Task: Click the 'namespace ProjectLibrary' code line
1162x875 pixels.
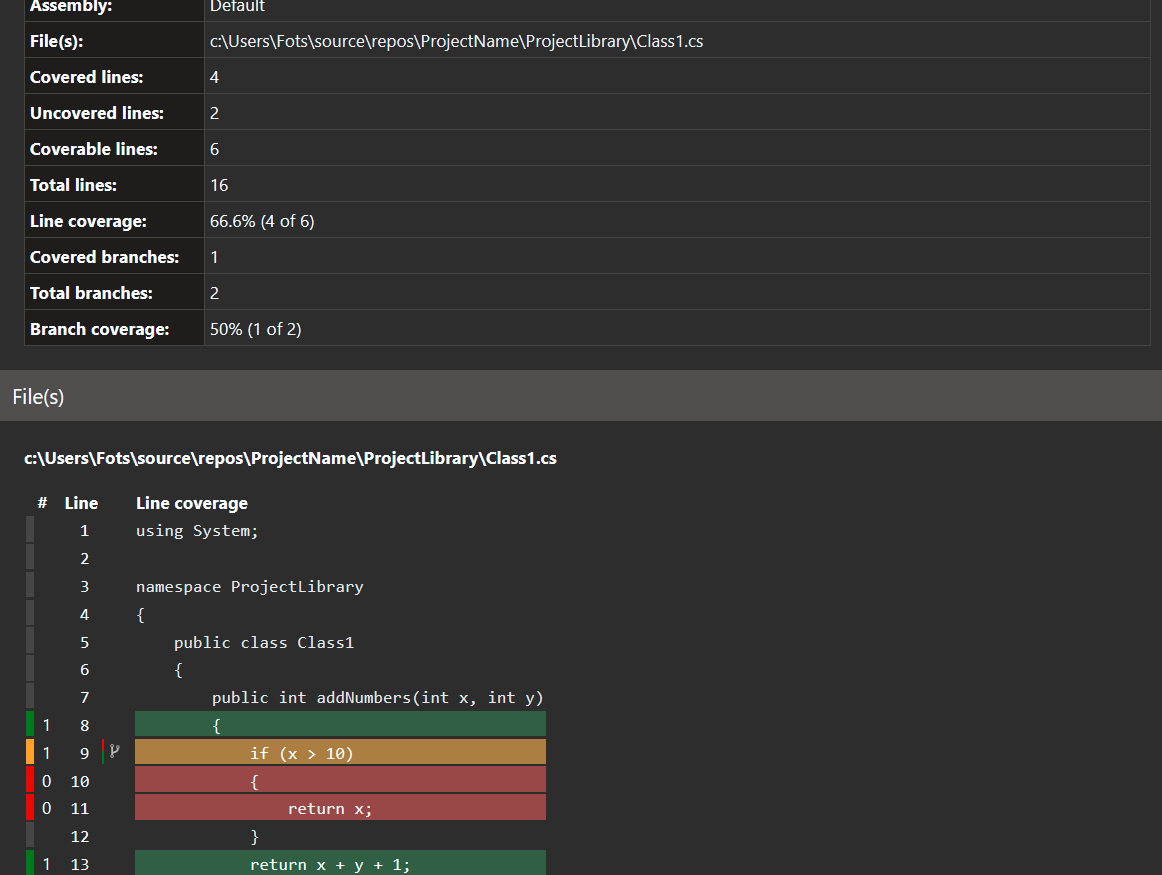Action: pos(249,587)
